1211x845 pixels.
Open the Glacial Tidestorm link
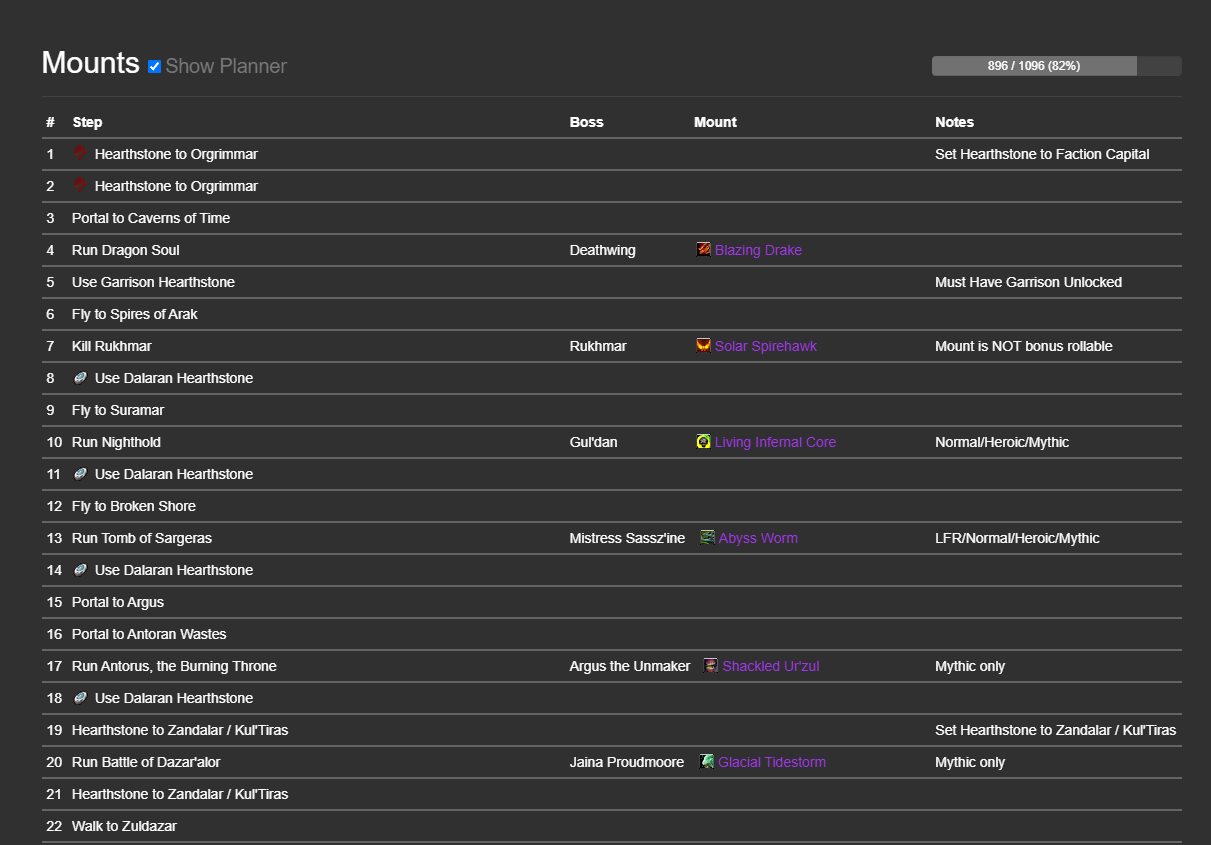coord(772,762)
